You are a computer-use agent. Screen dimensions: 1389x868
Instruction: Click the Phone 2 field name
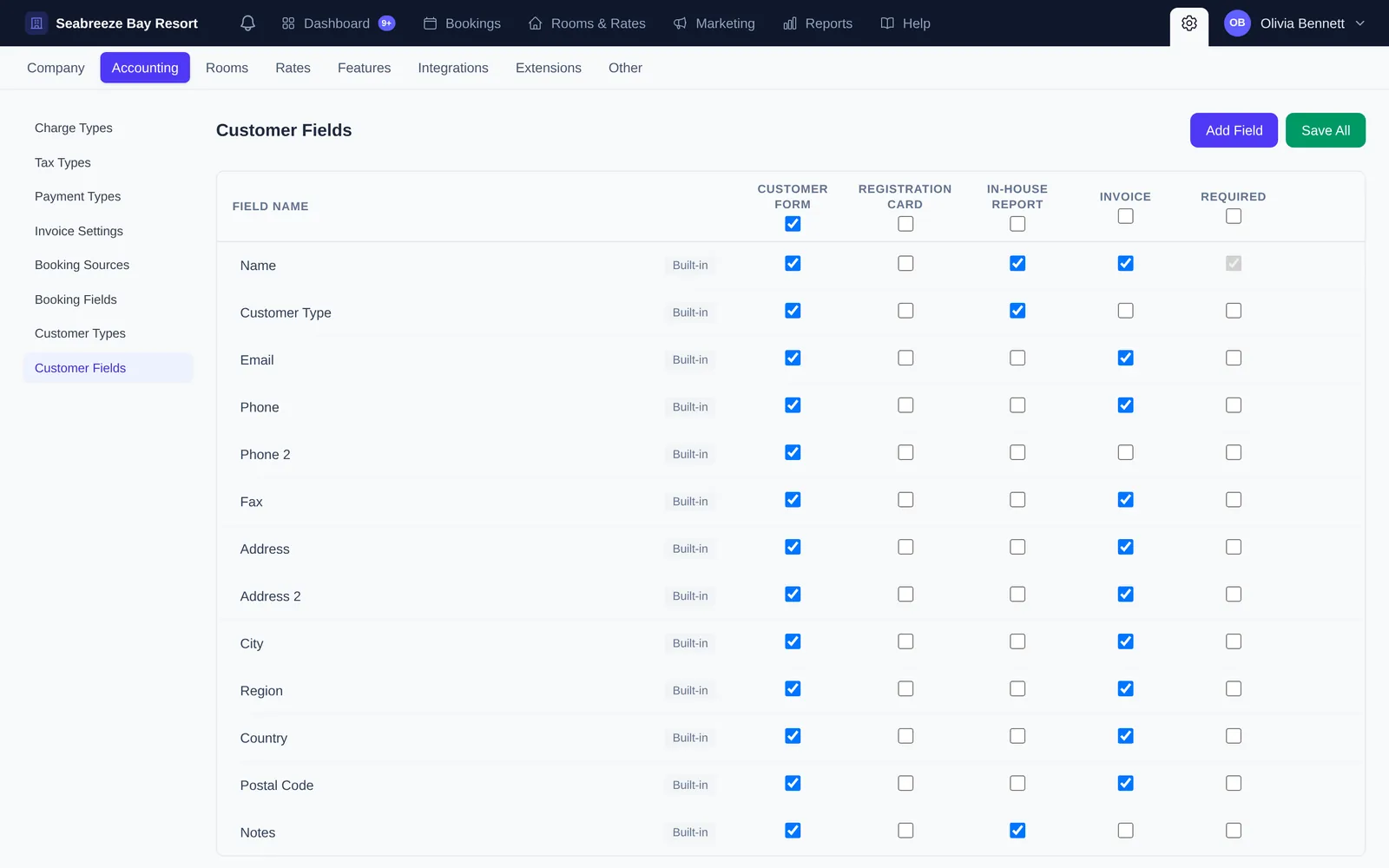point(265,455)
